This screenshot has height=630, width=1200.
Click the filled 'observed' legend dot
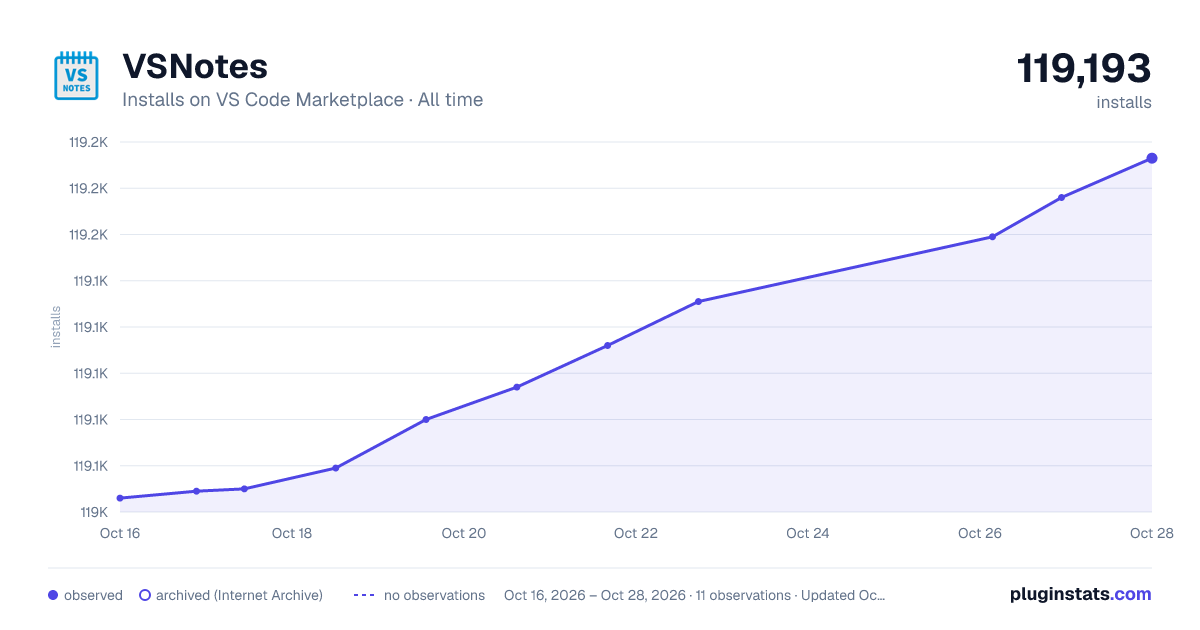point(53,595)
